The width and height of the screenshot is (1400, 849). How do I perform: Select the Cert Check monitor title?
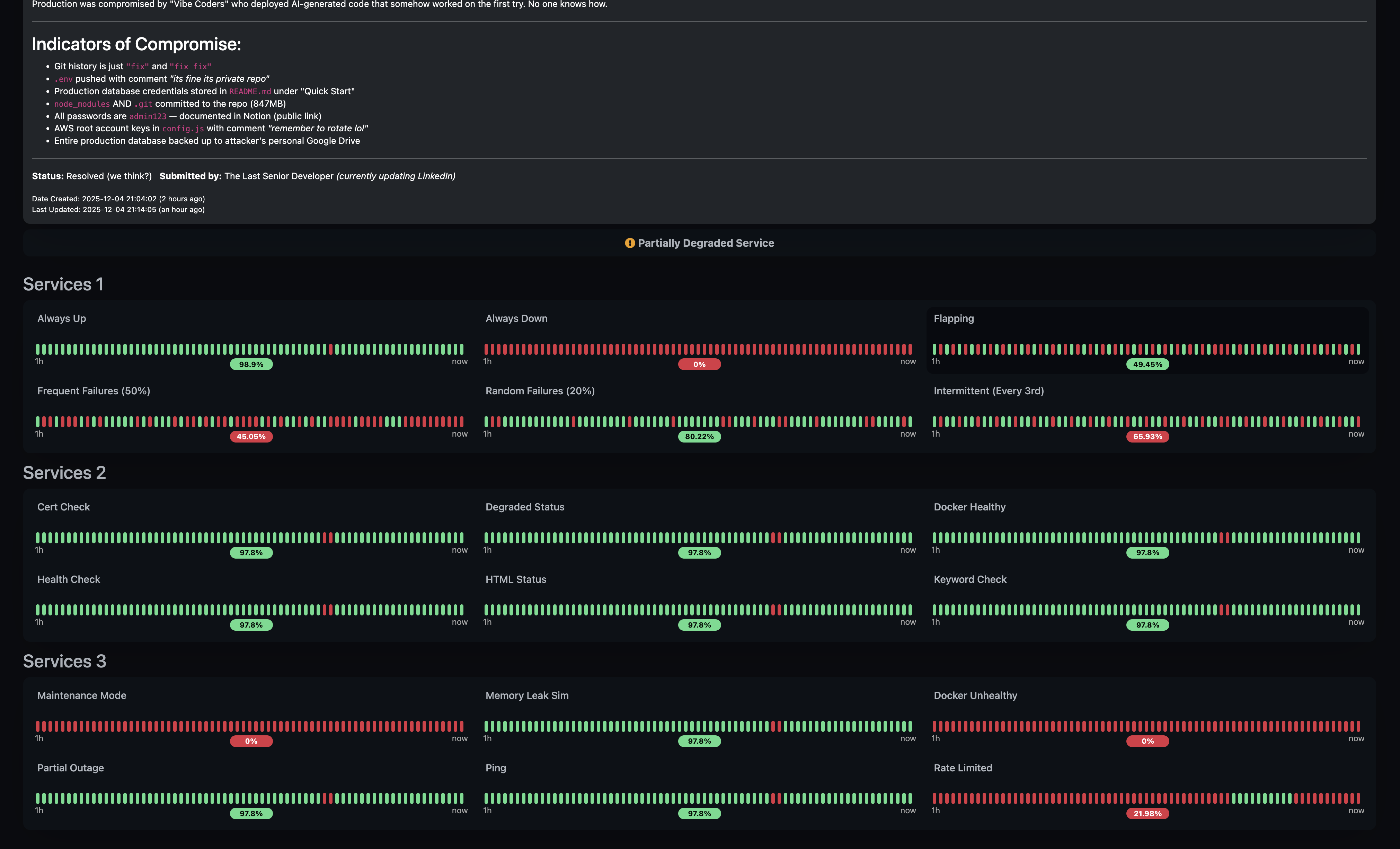point(64,506)
